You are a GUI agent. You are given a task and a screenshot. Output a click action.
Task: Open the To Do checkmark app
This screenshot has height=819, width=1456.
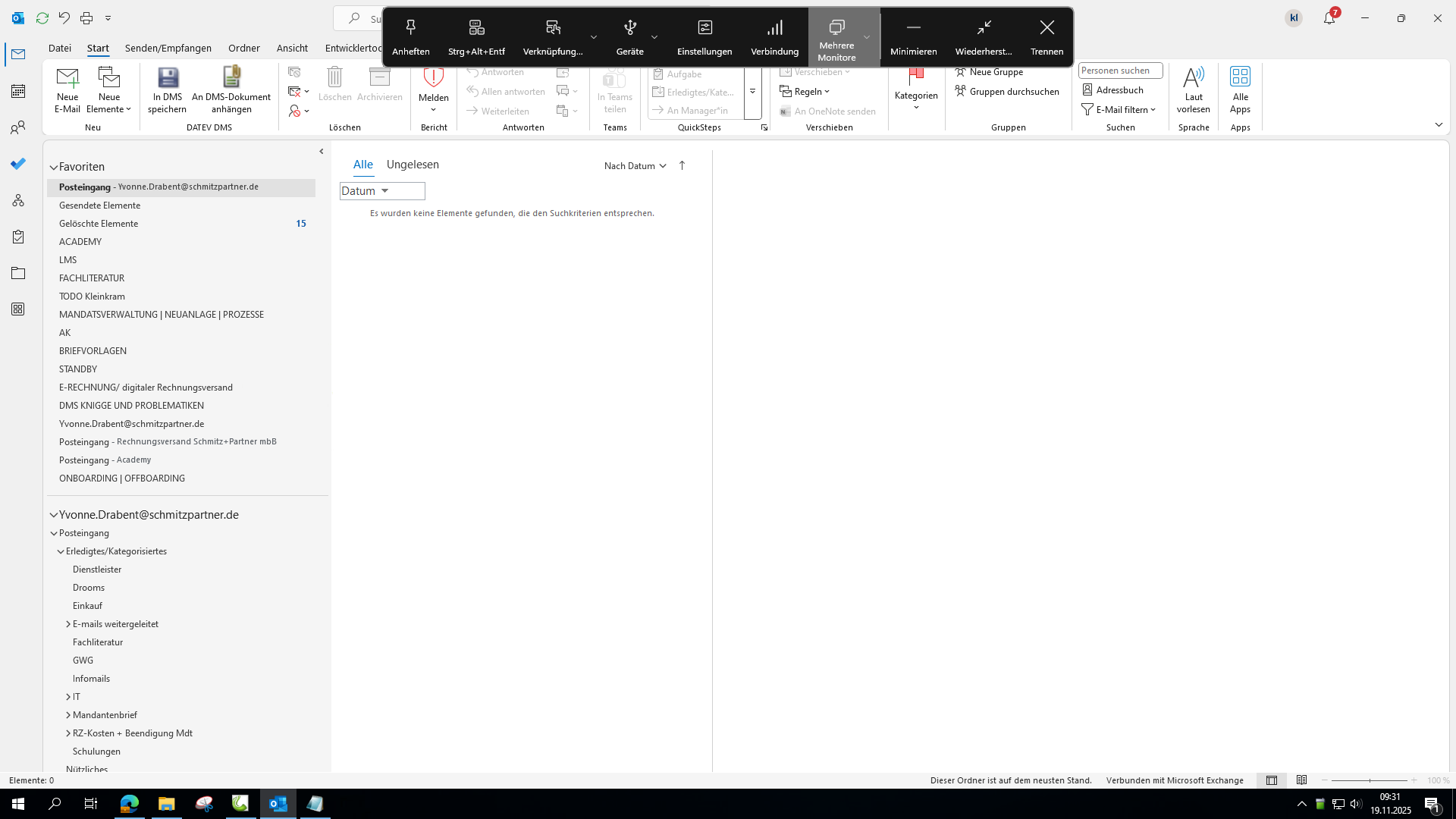(18, 164)
